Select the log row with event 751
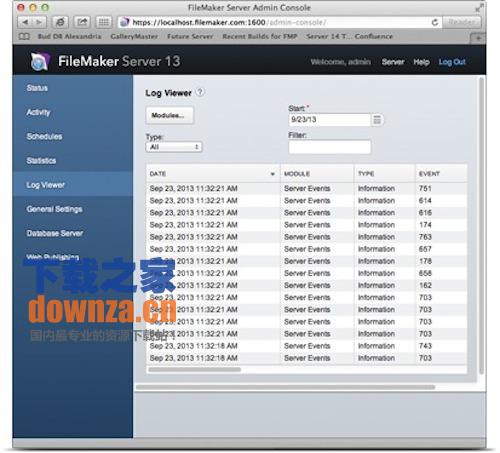This screenshot has width=500, height=453. pyautogui.click(x=306, y=189)
